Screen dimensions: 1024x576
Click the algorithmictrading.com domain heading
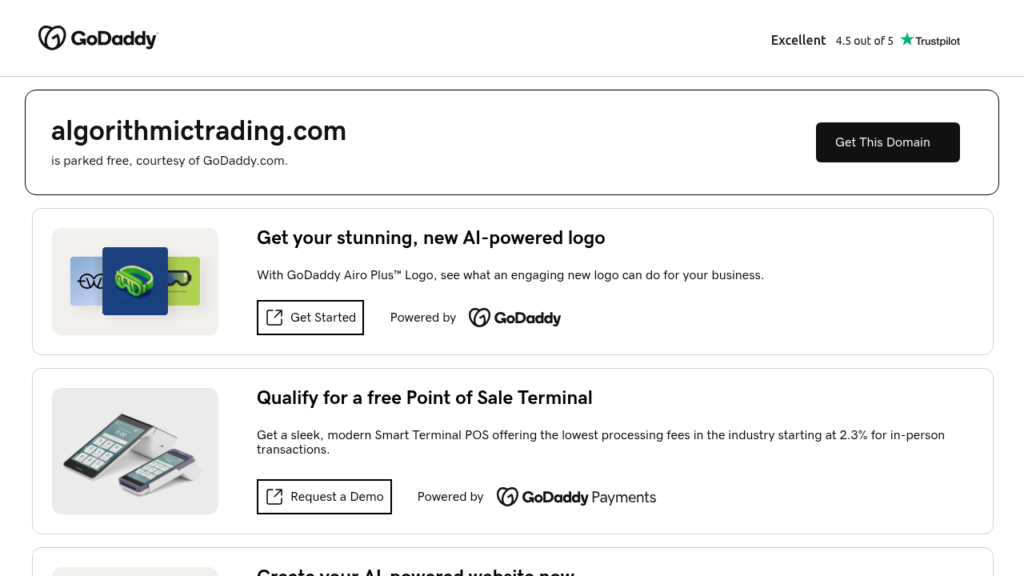click(198, 131)
